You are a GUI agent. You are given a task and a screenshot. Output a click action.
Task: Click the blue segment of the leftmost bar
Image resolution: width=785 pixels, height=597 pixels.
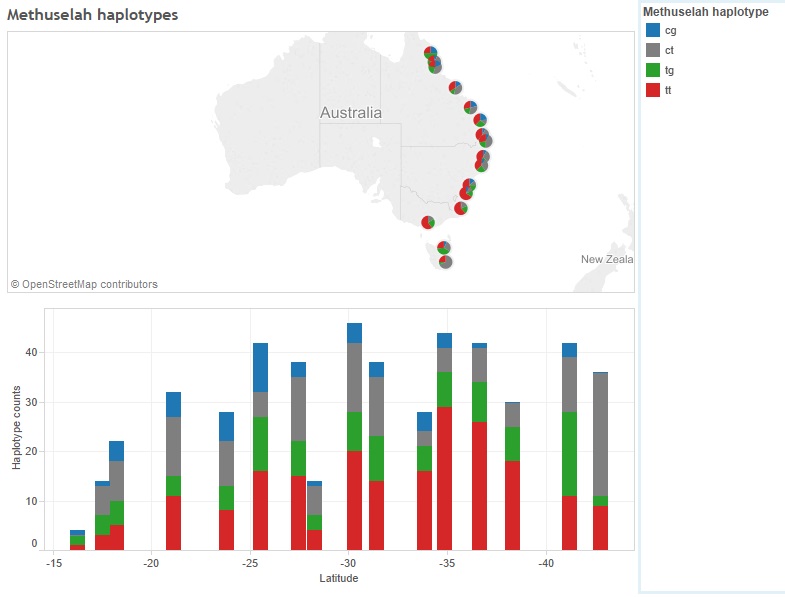click(x=77, y=533)
